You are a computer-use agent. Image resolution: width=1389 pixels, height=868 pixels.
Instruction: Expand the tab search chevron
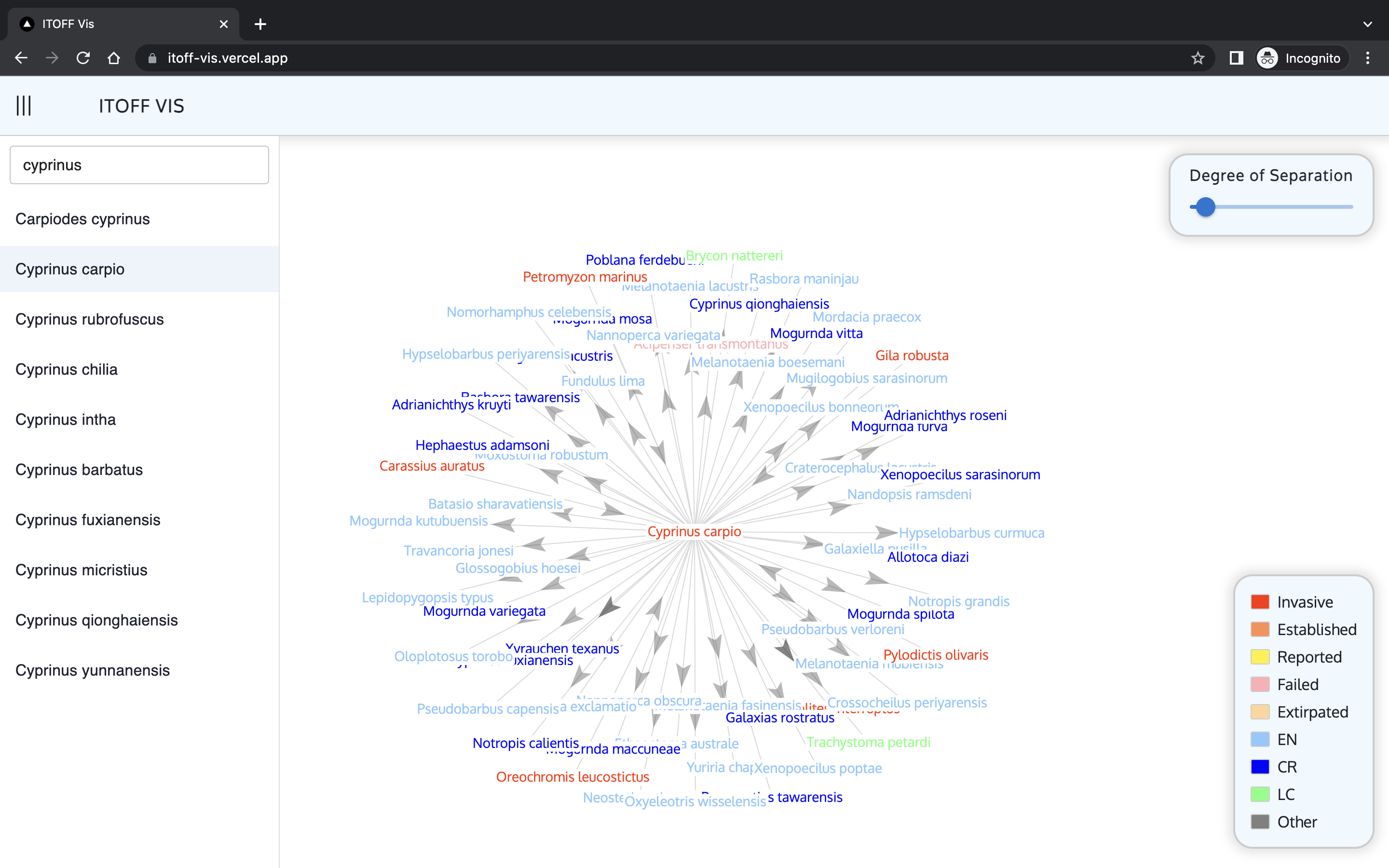click(1368, 24)
